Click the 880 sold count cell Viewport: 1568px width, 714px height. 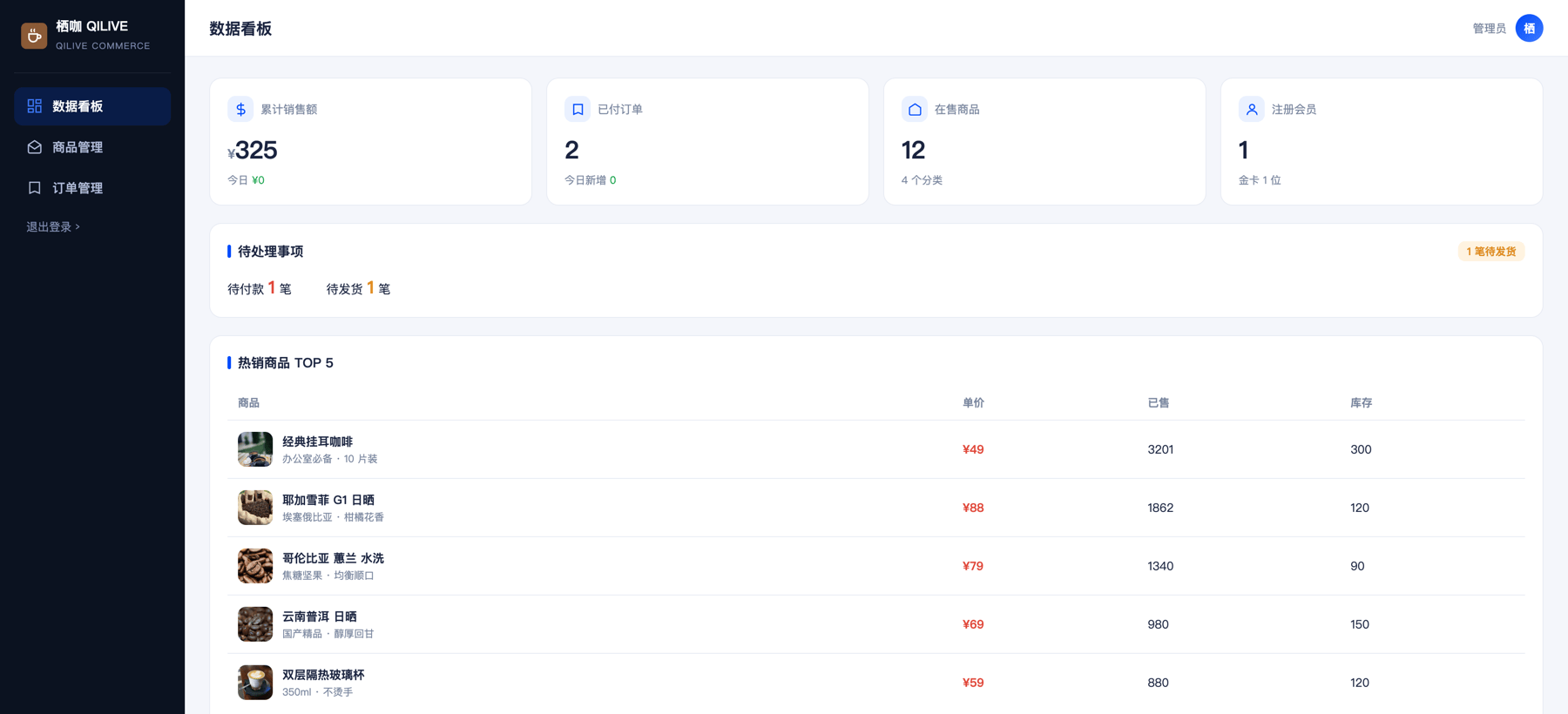click(1158, 683)
